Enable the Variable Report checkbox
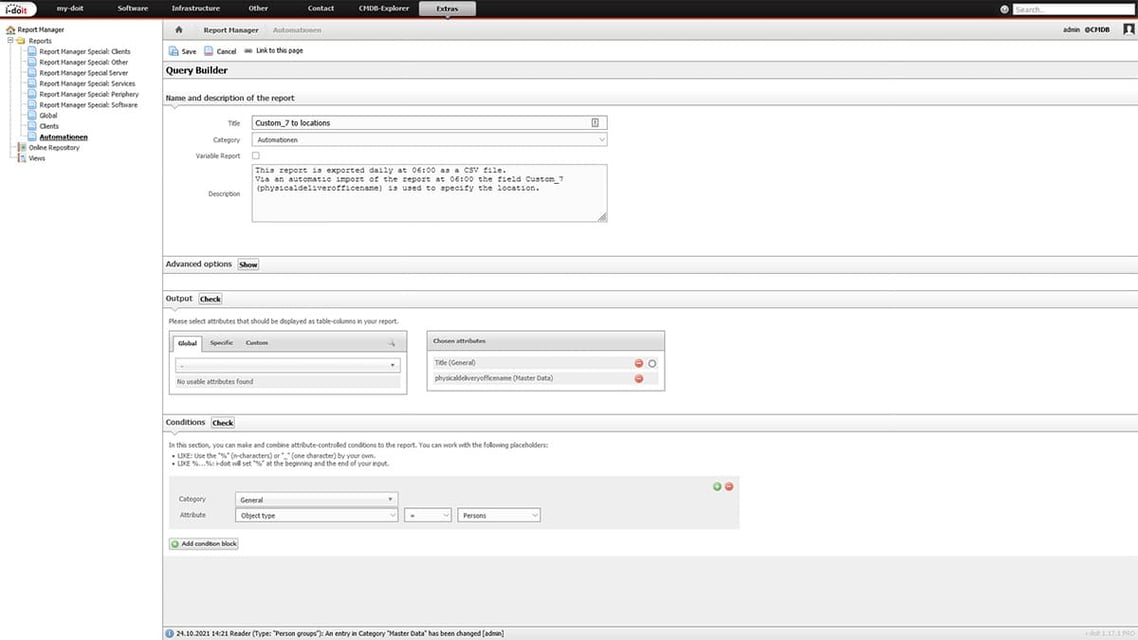Screen dimensions: 1138x640 (255, 155)
